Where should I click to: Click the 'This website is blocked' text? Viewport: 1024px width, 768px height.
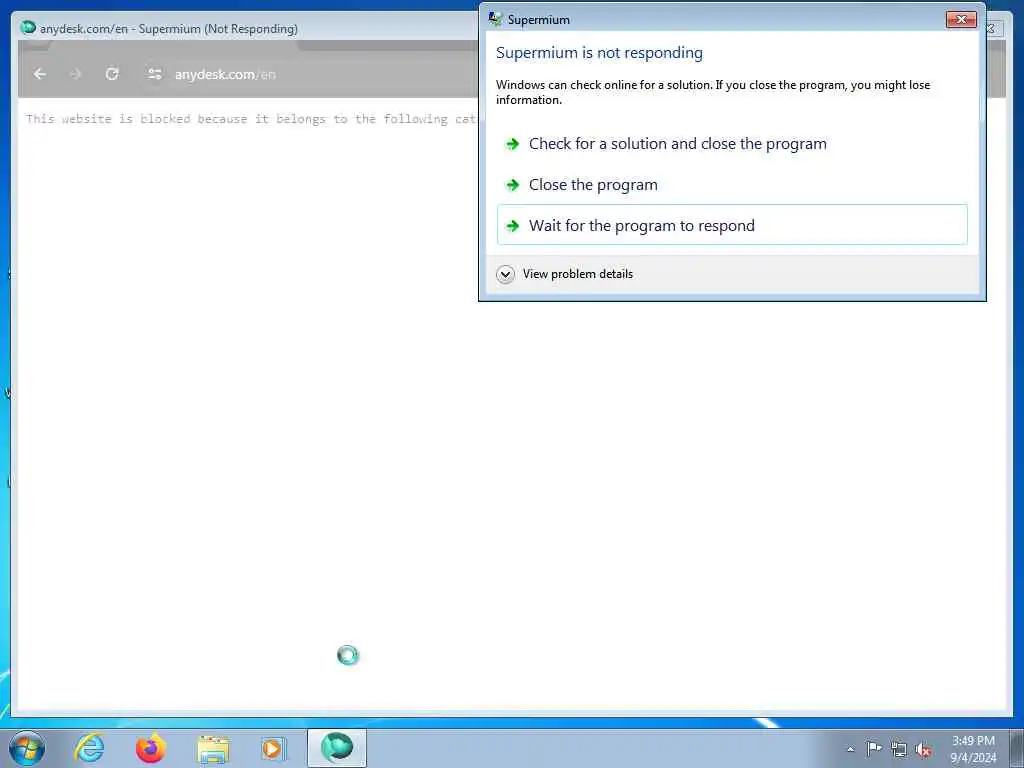251,119
